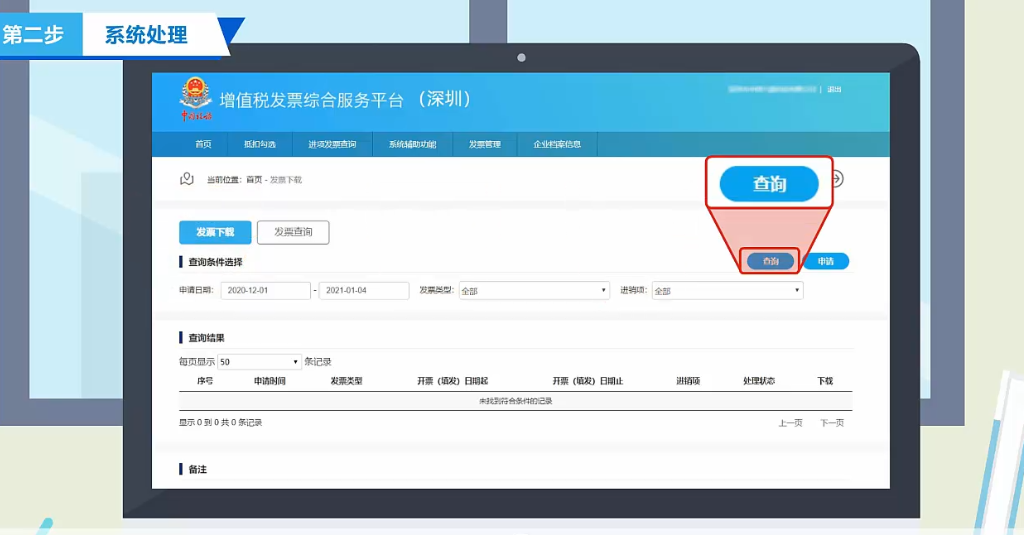Open the 系统辅助功能 navigation menu

413,144
